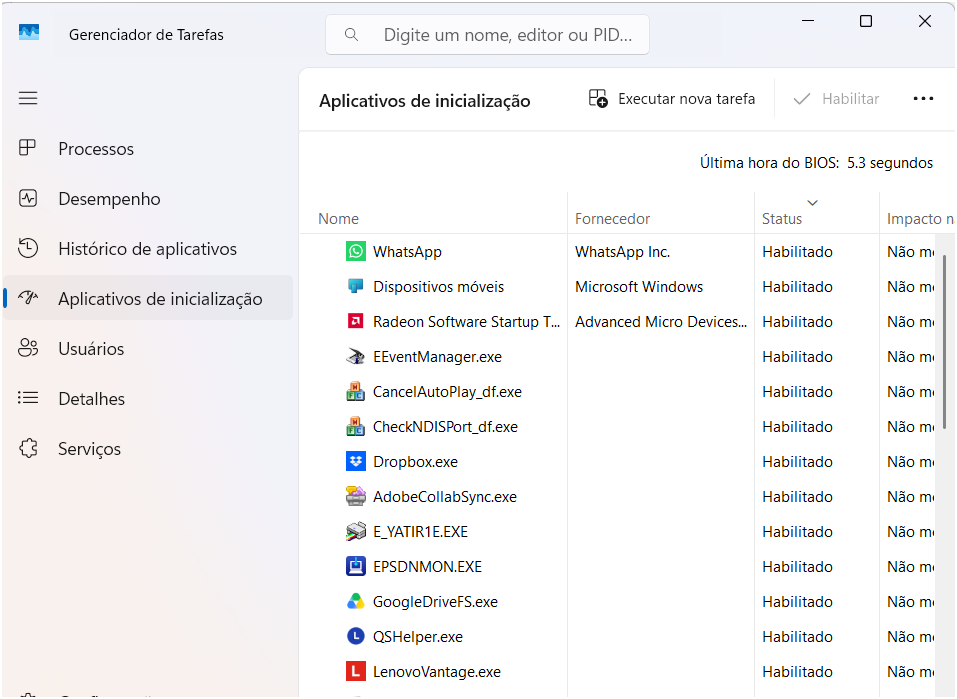Select EEventManager.exe row name
Image resolution: width=957 pixels, height=699 pixels.
(437, 357)
